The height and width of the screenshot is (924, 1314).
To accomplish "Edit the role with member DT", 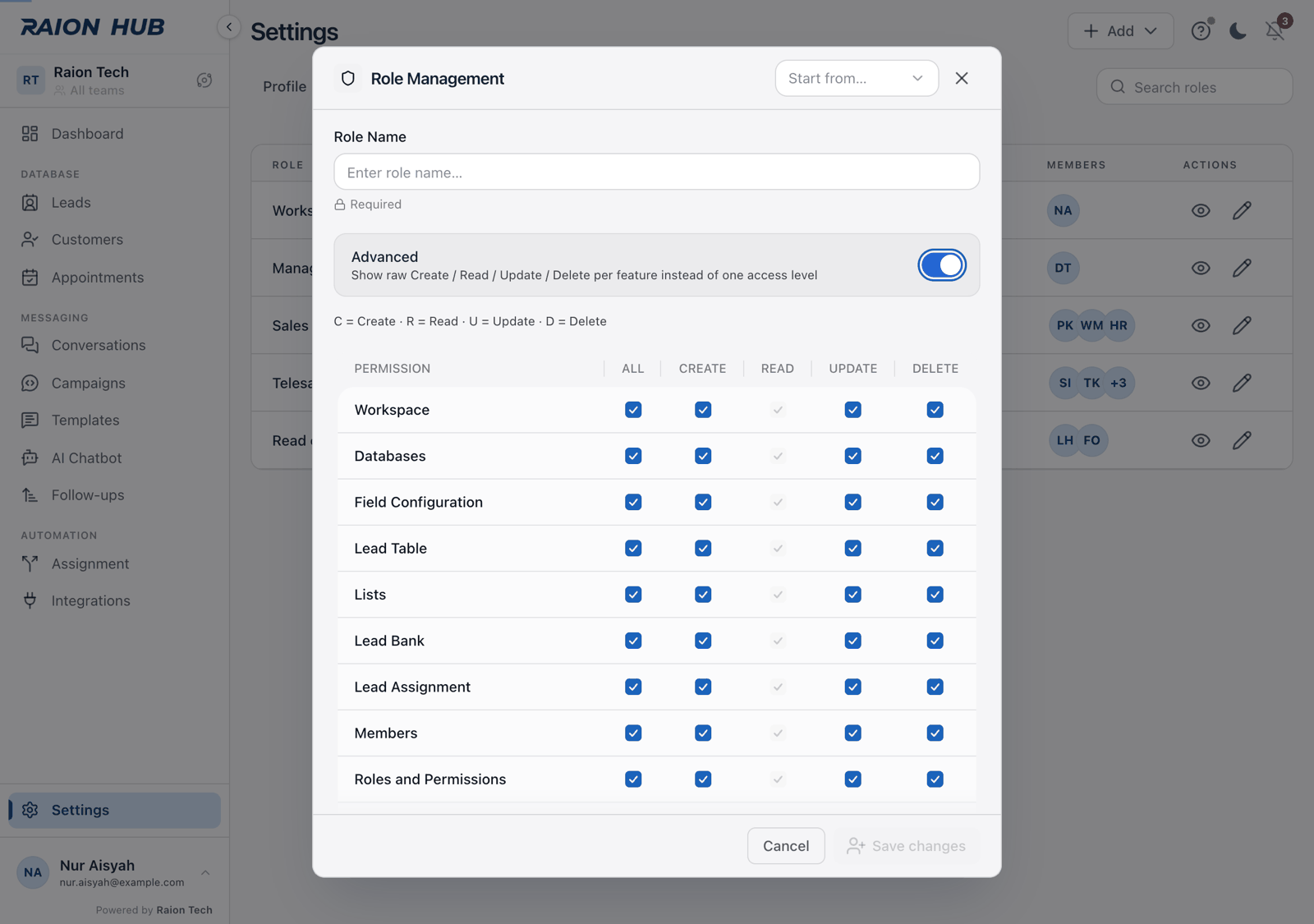I will (x=1242, y=268).
